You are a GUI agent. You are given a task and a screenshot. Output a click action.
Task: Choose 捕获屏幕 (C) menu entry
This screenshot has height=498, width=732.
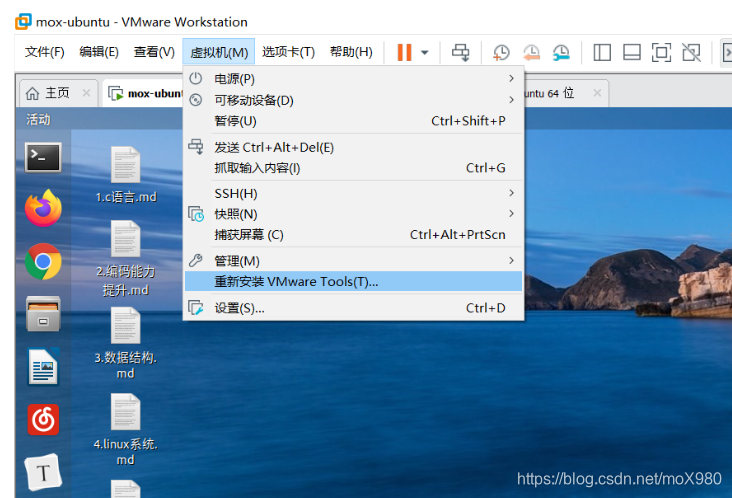353,235
